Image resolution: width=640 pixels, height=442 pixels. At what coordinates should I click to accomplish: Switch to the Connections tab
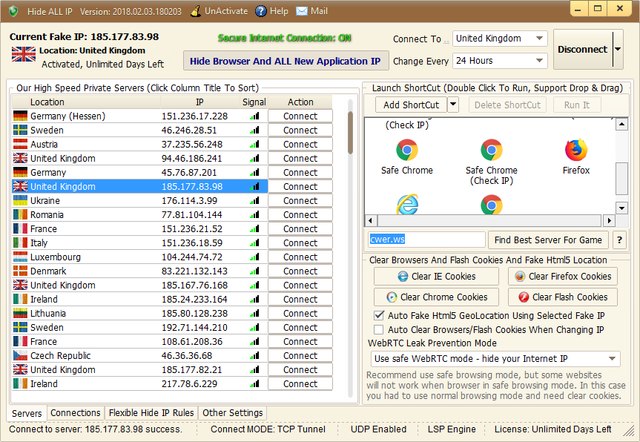pyautogui.click(x=75, y=412)
